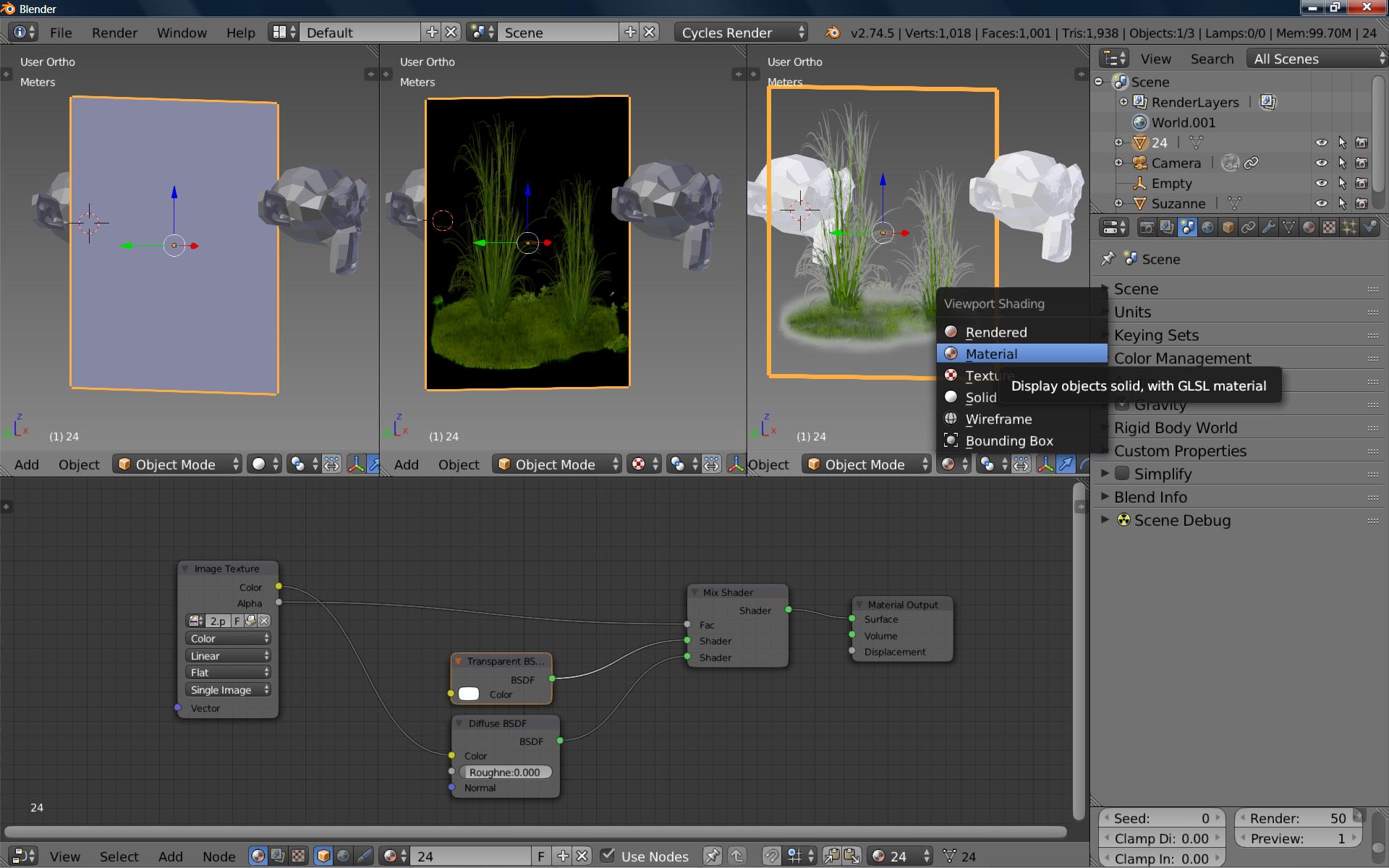1389x868 pixels.
Task: Open the Mesh Data properties tab
Action: [1288, 228]
